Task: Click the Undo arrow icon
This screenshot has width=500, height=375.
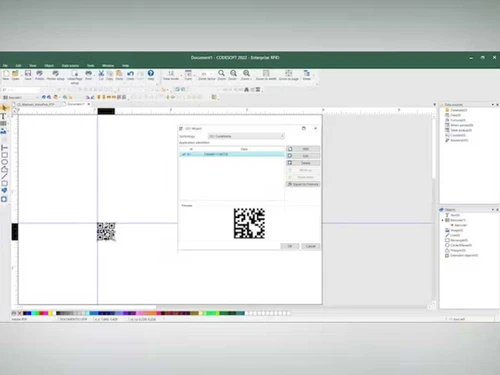Action: pos(130,74)
